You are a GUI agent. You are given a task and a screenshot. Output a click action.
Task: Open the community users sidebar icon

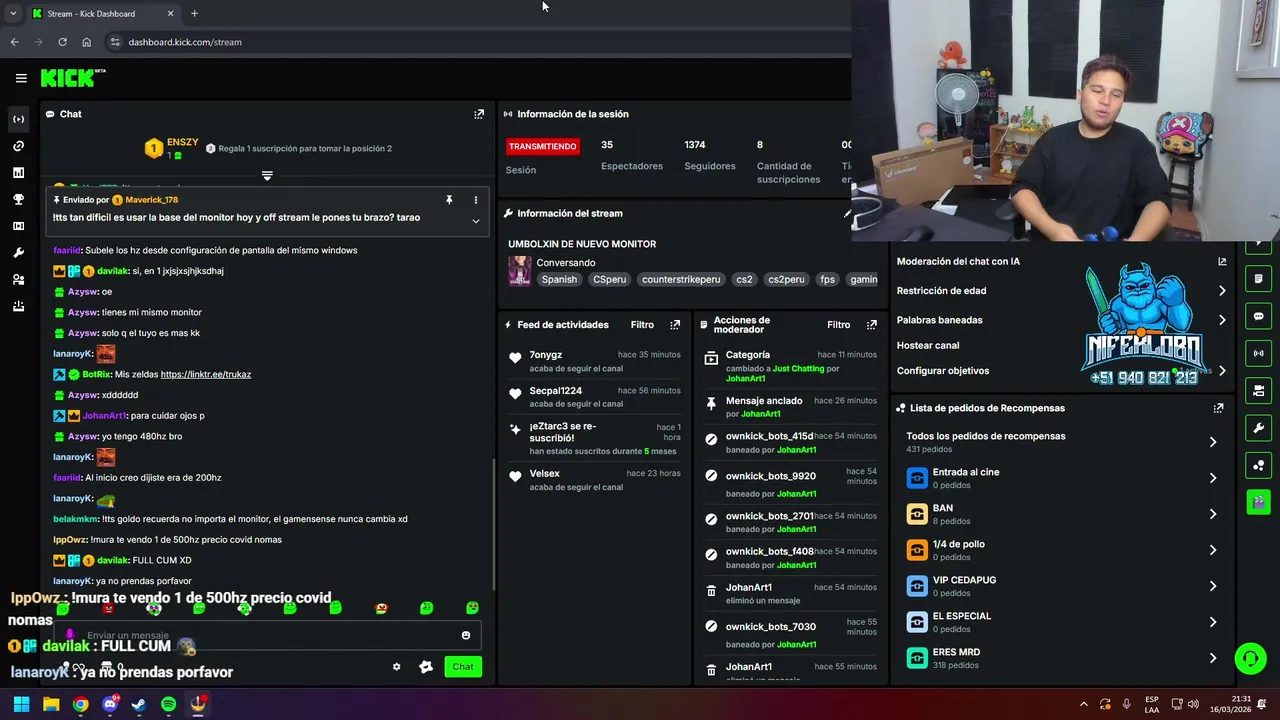tap(18, 280)
